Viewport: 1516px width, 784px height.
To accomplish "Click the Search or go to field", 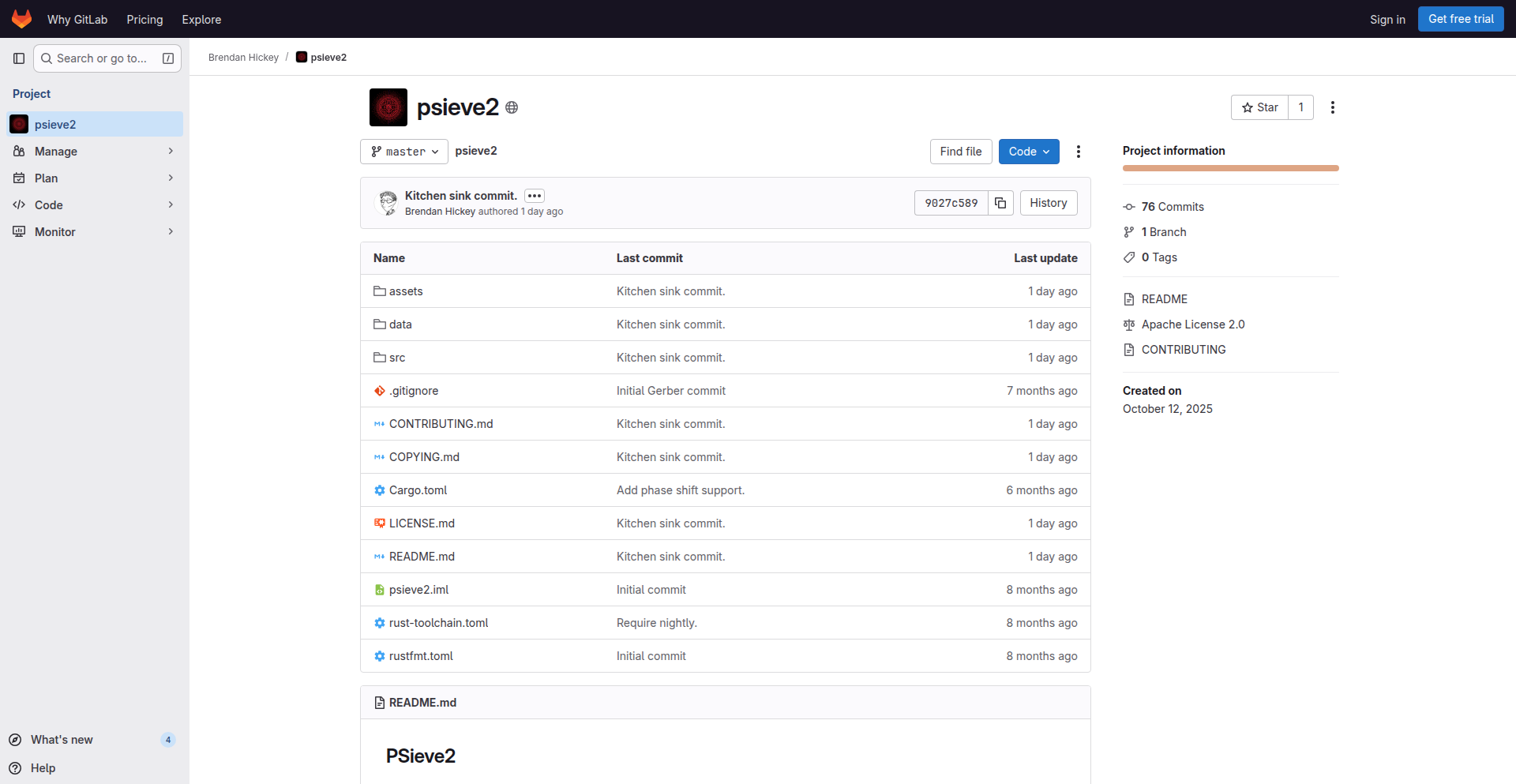I will coord(107,58).
